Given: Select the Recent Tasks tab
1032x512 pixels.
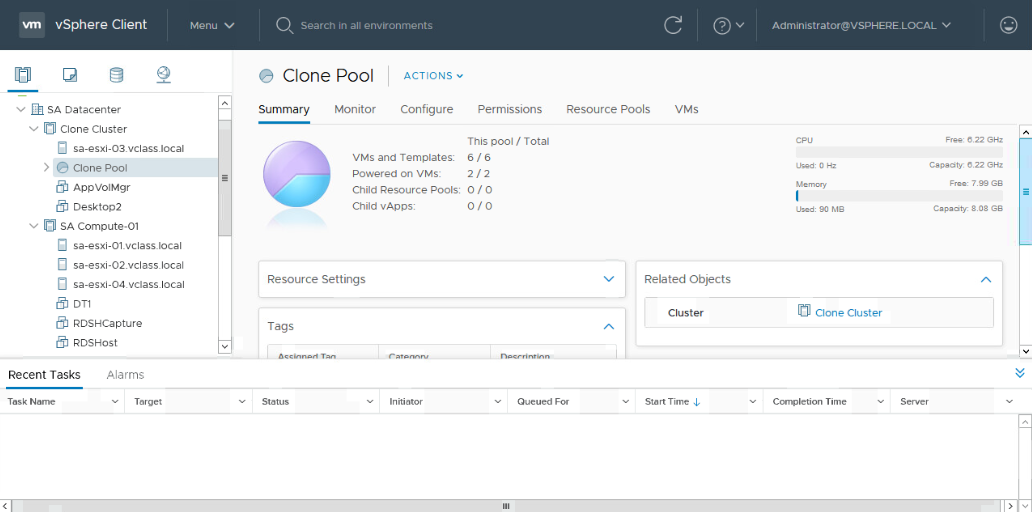Looking at the screenshot, I should tap(44, 374).
